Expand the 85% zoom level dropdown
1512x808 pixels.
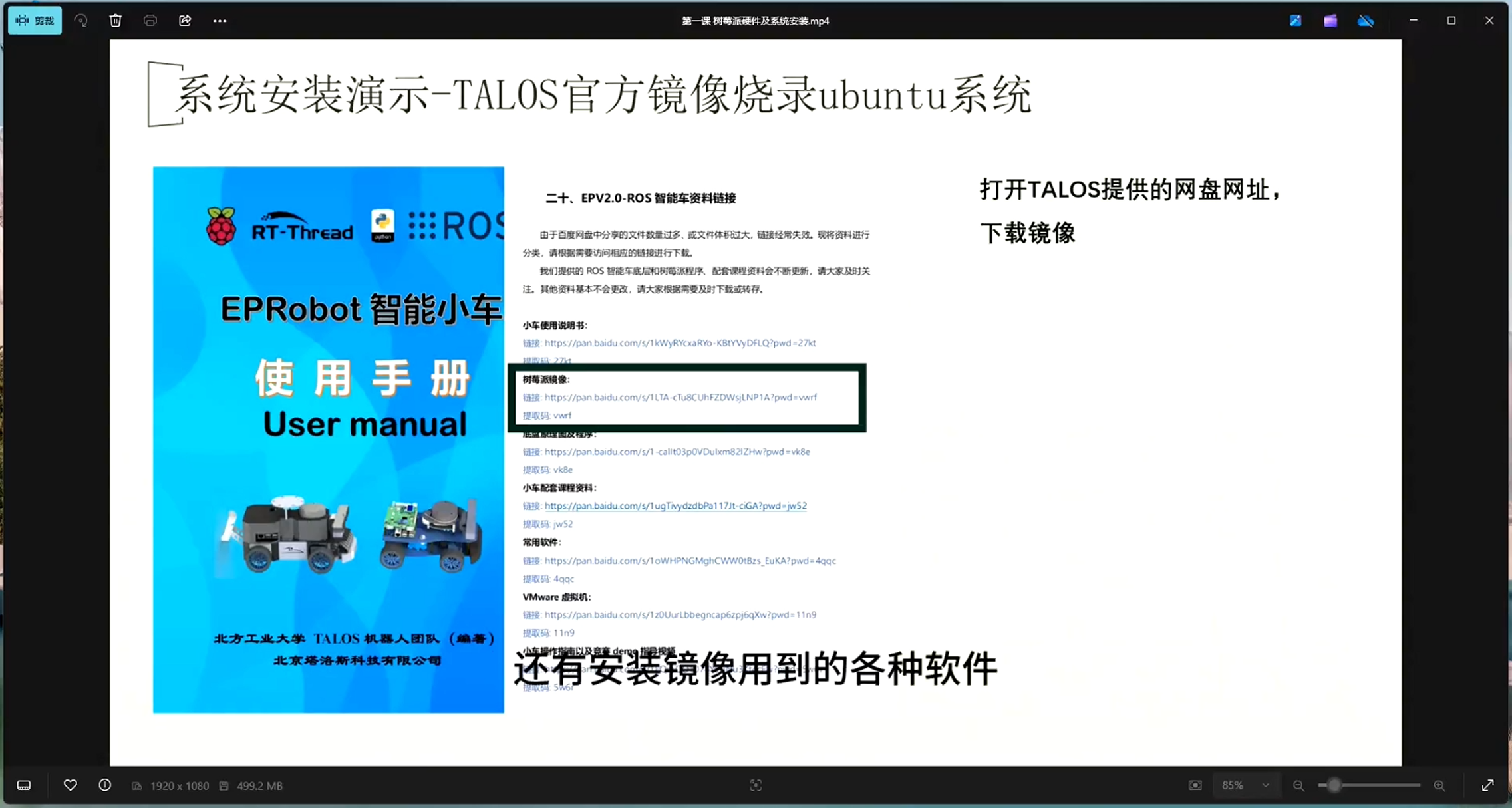coord(1265,785)
